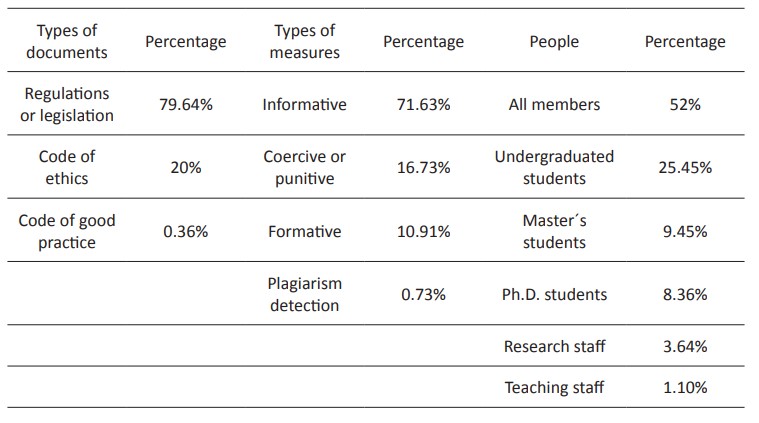Select the "Types of measures" header cell

pos(304,41)
